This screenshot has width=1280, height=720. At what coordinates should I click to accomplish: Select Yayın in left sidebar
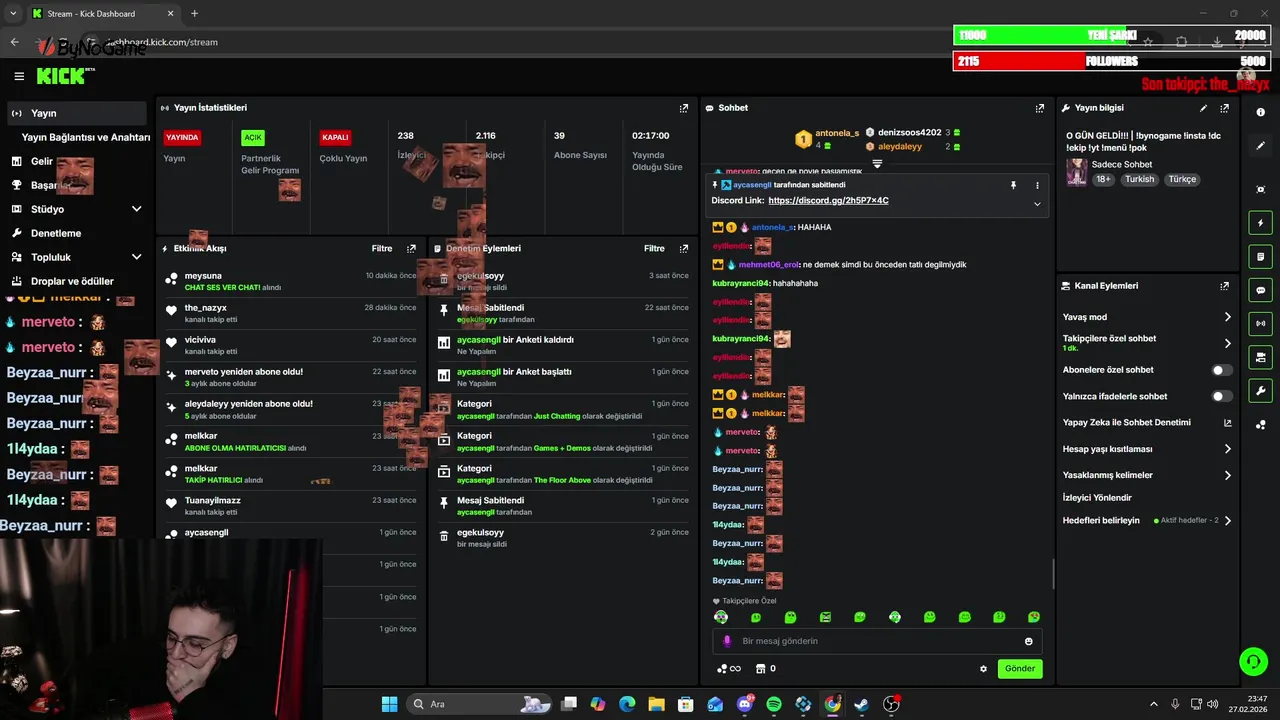77,113
